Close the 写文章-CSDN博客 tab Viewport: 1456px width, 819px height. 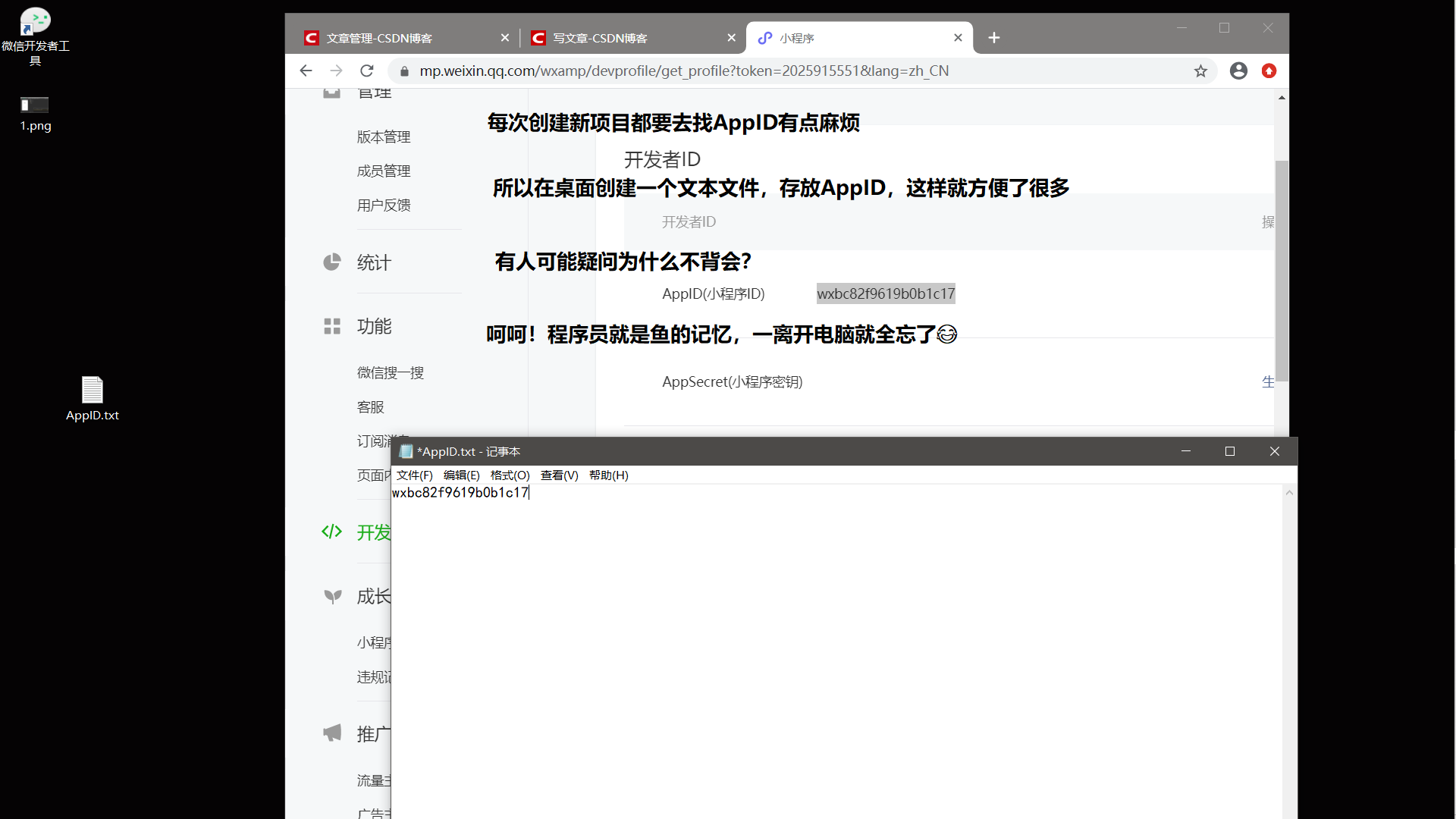point(731,38)
